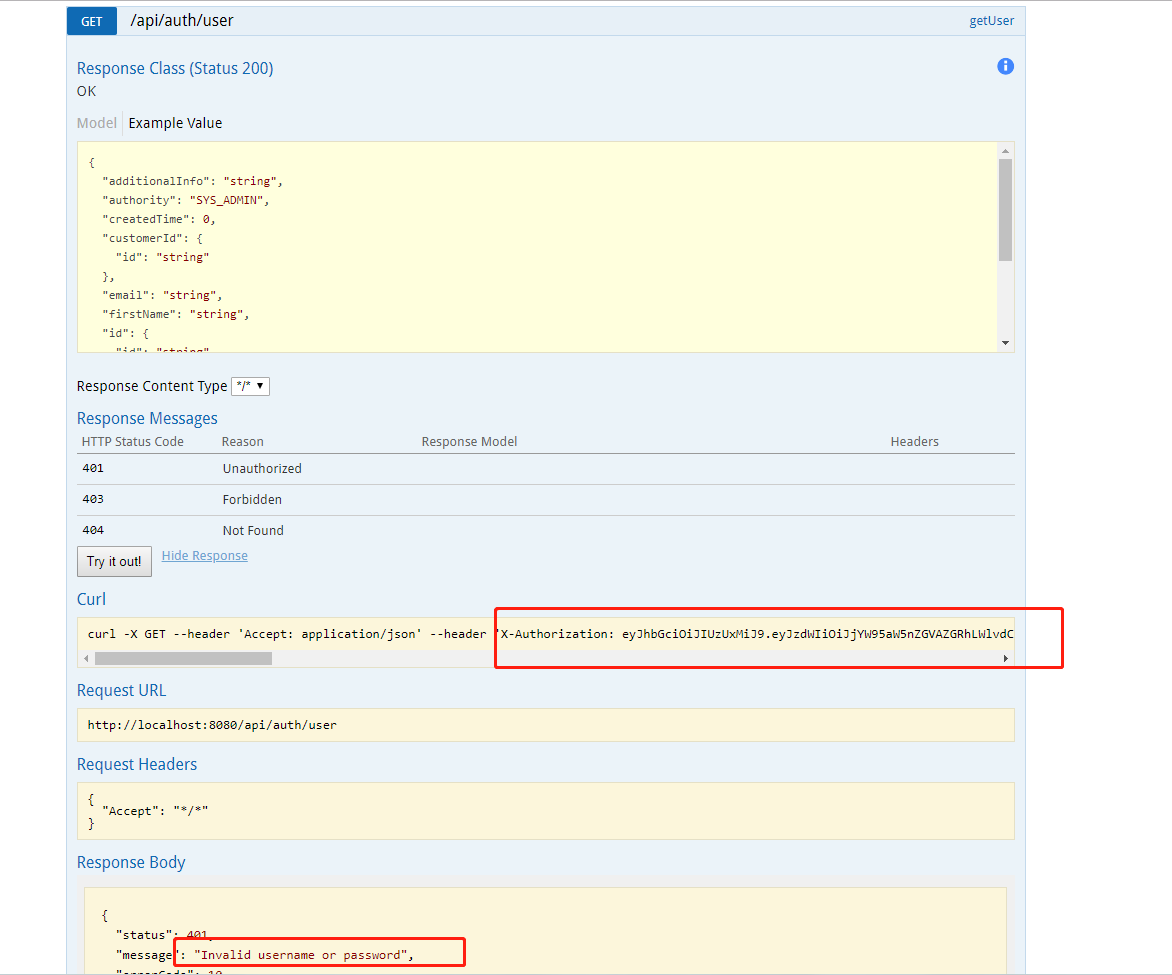Click the GET method badge
Viewport: 1172px width, 975px height.
tap(91, 20)
